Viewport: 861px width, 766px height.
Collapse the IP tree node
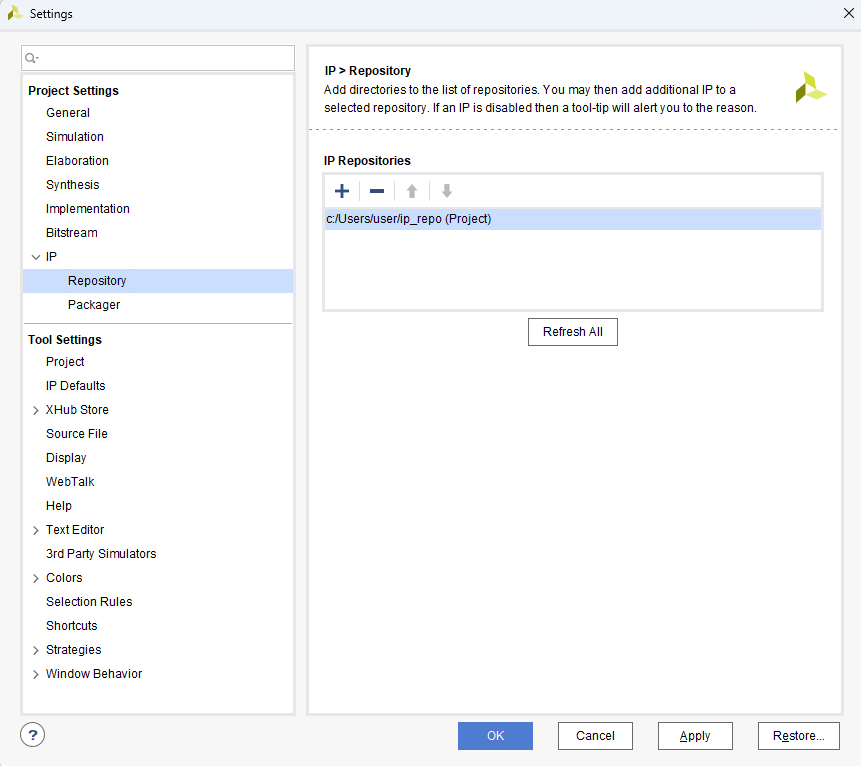(36, 257)
